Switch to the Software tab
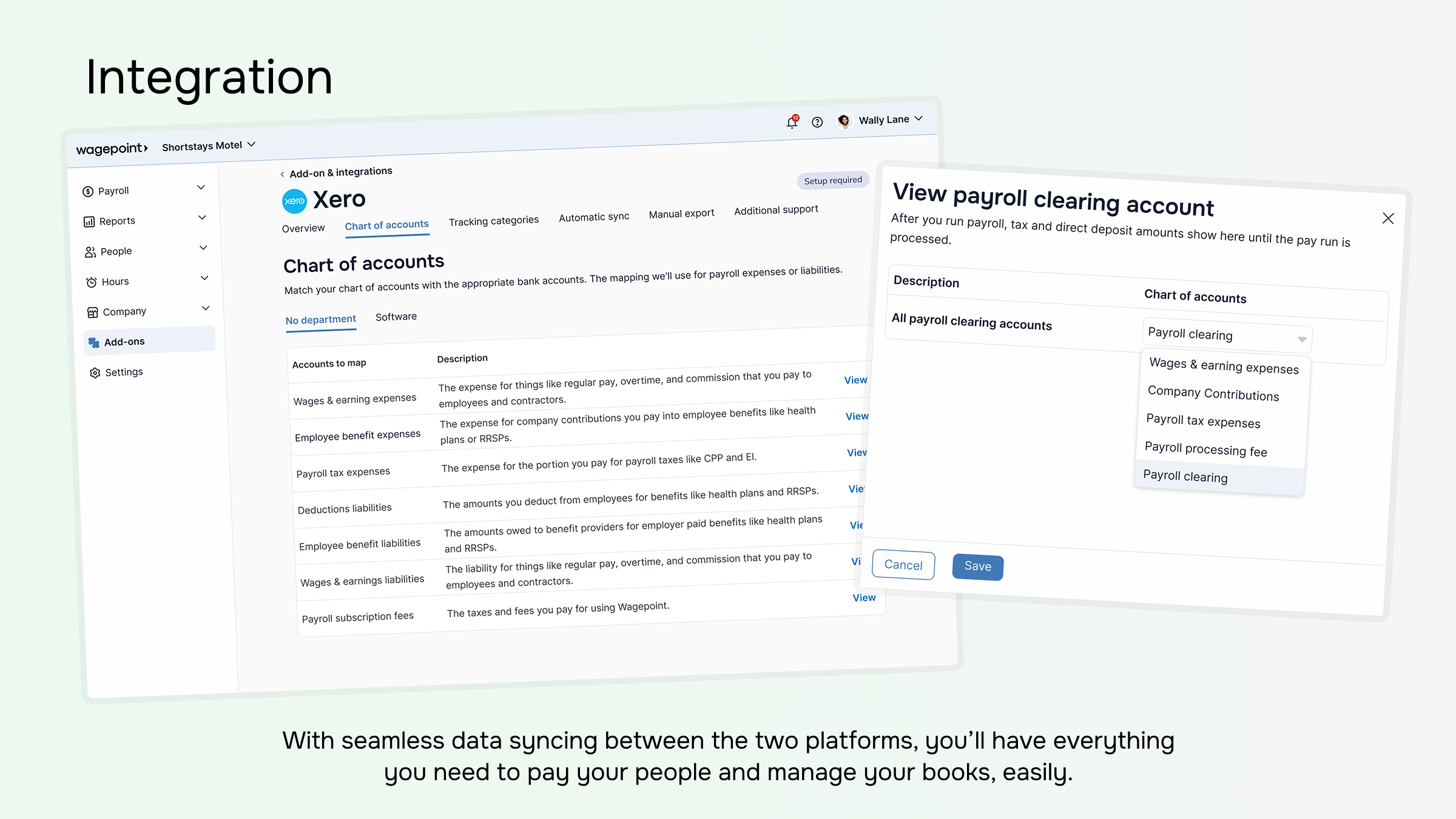This screenshot has height=819, width=1456. point(396,316)
